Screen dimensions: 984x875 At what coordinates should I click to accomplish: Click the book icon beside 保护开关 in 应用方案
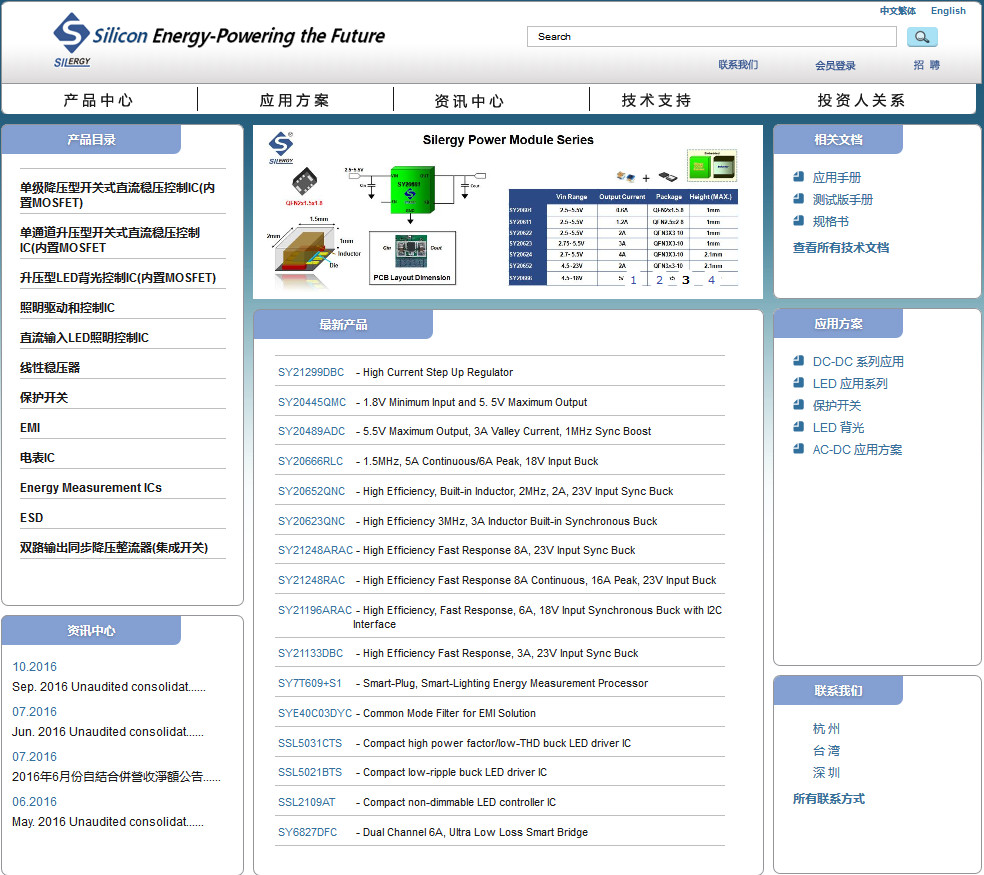tap(798, 405)
